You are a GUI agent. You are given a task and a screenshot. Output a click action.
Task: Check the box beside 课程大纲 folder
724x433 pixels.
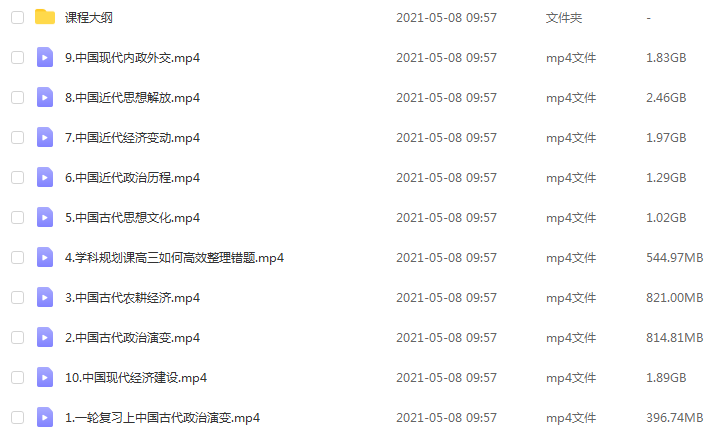point(18,18)
